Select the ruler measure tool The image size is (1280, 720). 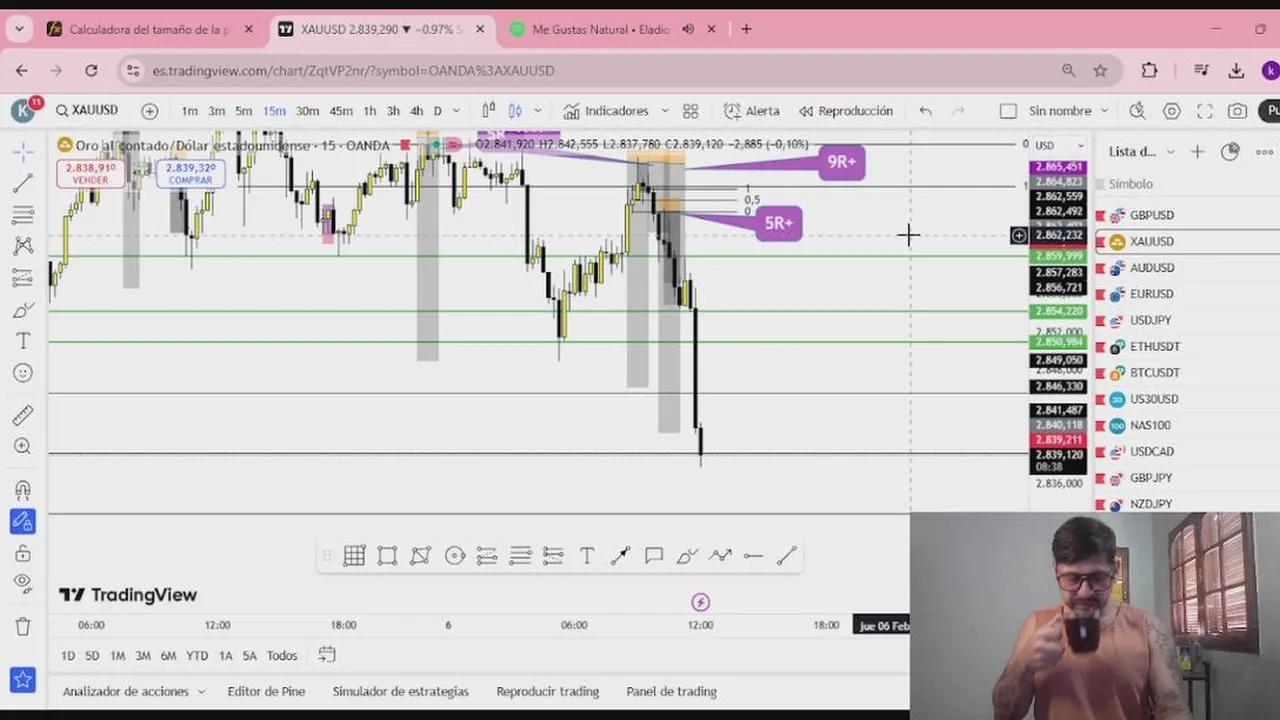tap(23, 414)
